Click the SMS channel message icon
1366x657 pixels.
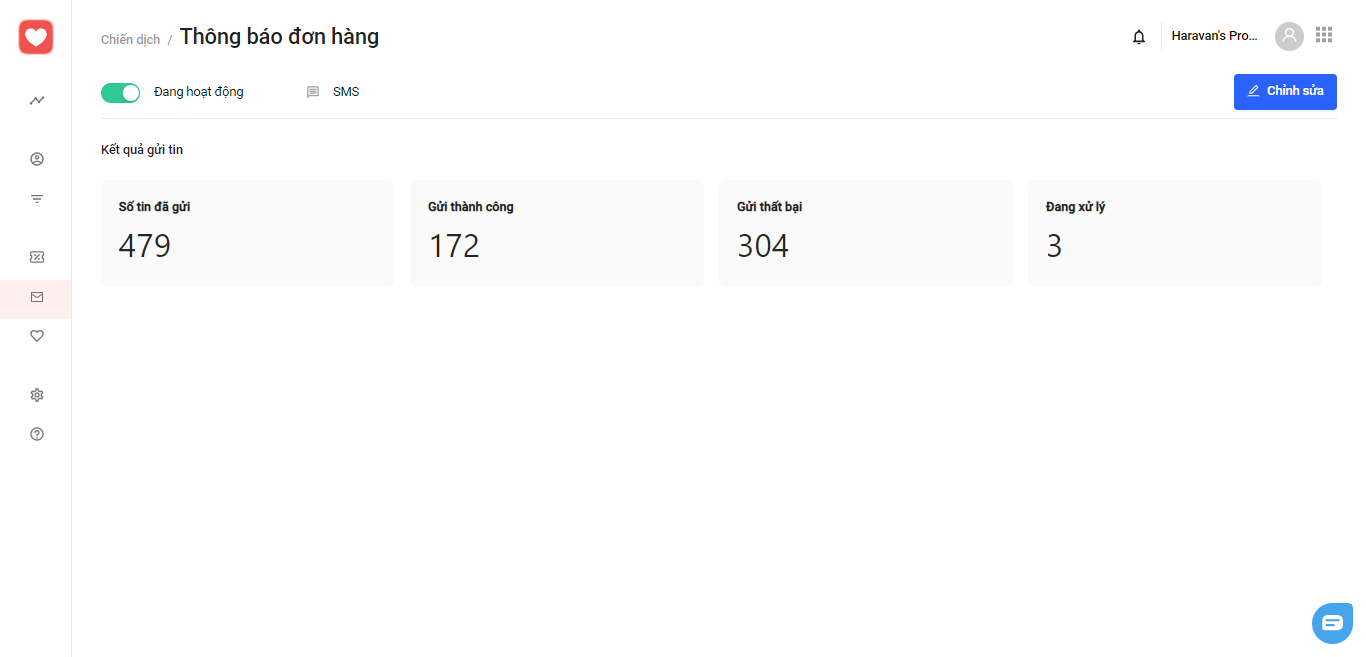tap(313, 92)
